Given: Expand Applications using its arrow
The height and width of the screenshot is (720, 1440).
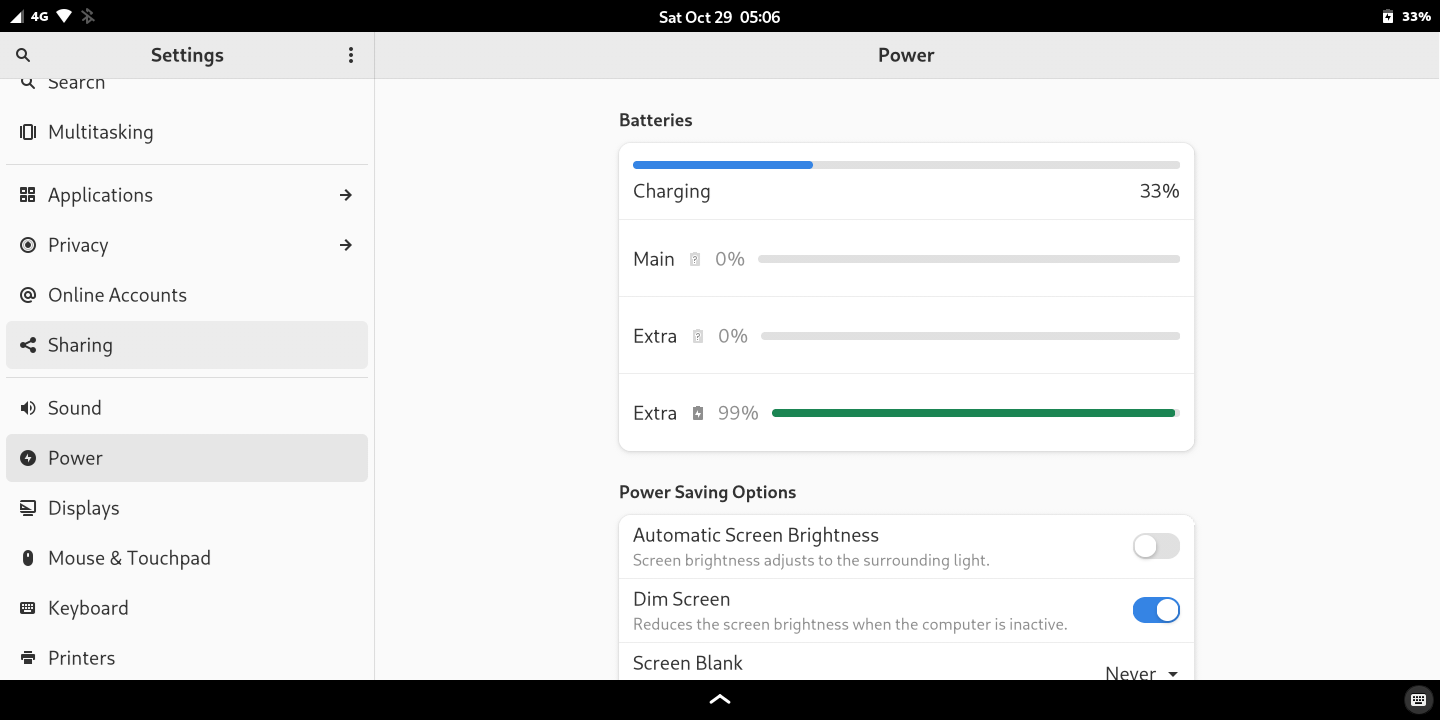Looking at the screenshot, I should click(x=346, y=195).
